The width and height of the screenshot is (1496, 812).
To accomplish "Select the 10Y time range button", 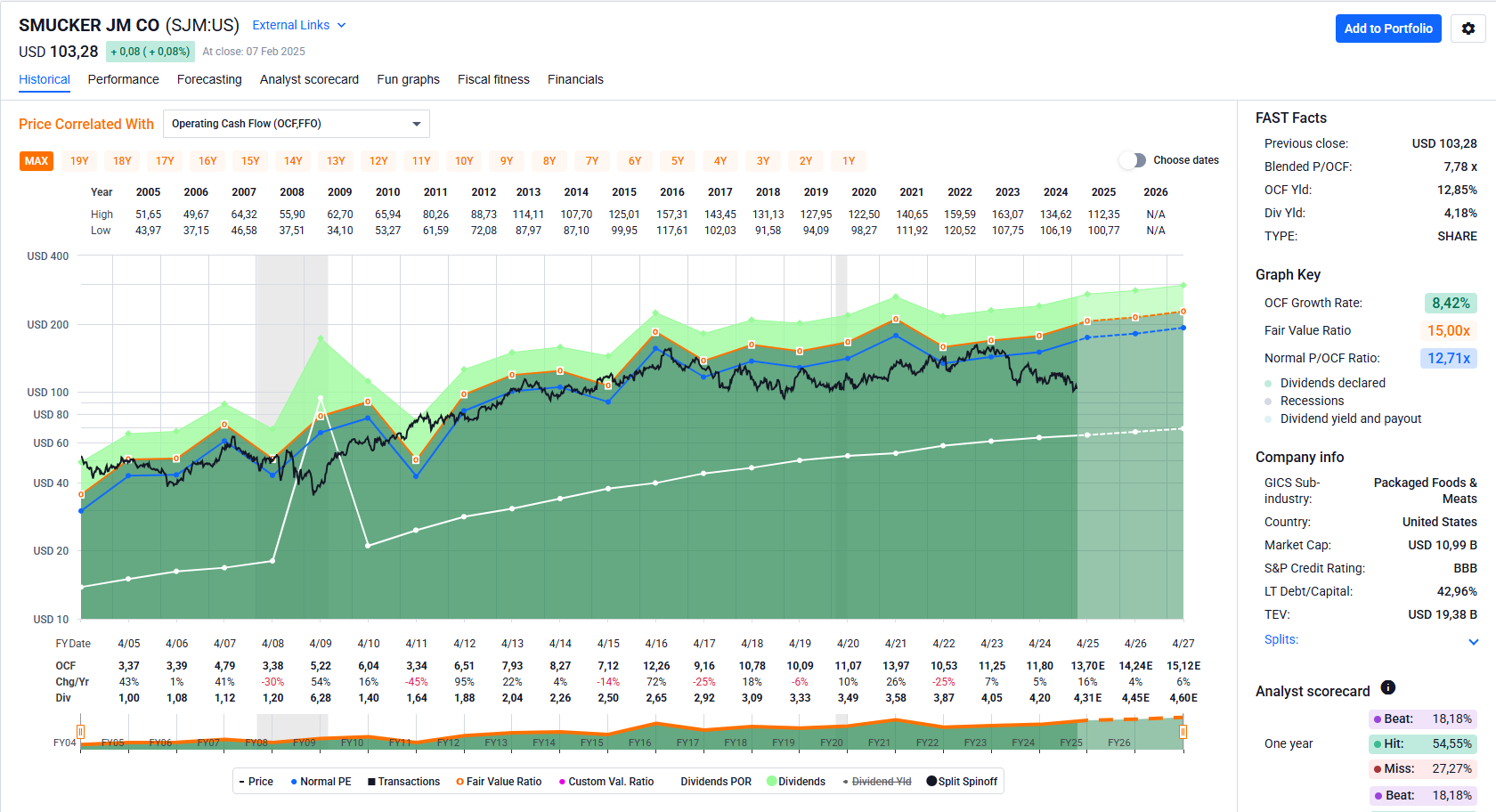I will click(464, 161).
